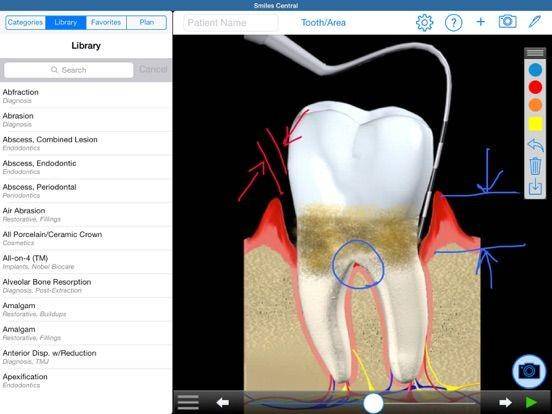Tap the plus add icon
Screen dimensions: 552x414
[480, 22]
